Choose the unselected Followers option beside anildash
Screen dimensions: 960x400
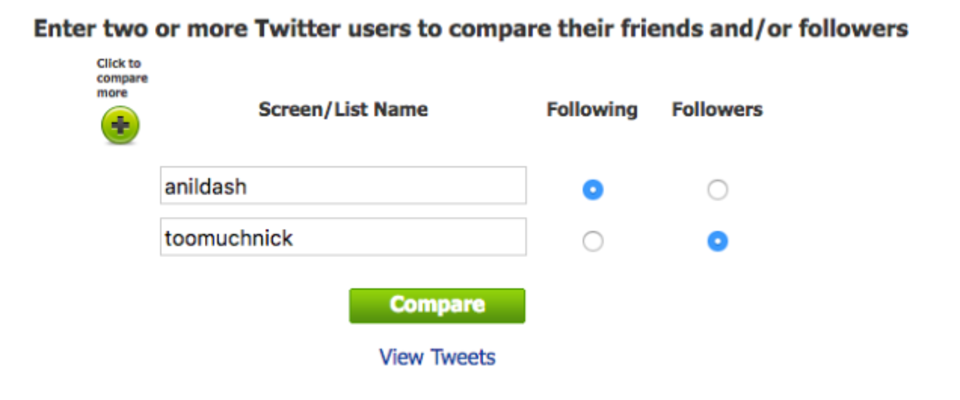point(718,190)
